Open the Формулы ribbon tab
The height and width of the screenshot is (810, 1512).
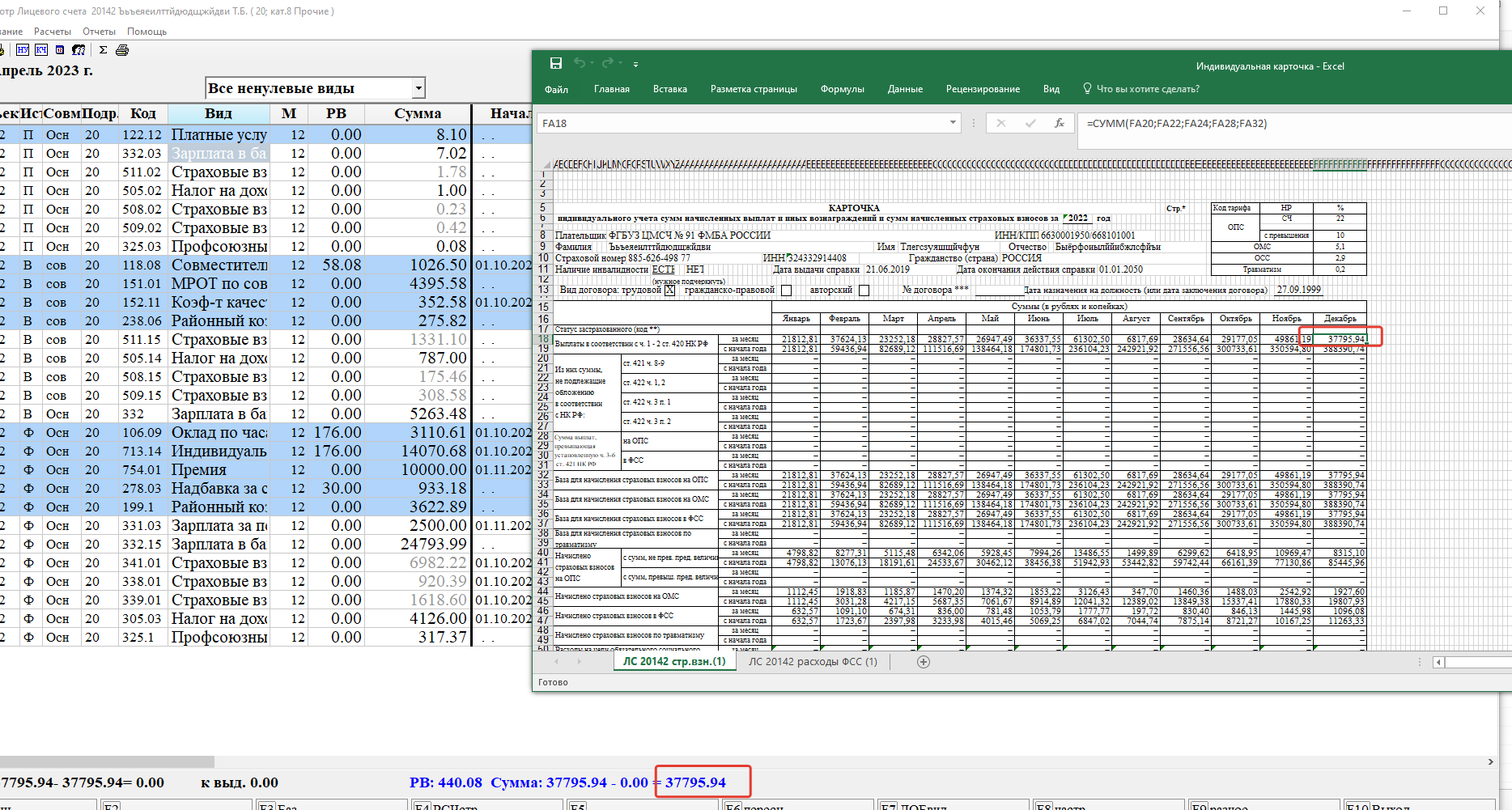[843, 89]
